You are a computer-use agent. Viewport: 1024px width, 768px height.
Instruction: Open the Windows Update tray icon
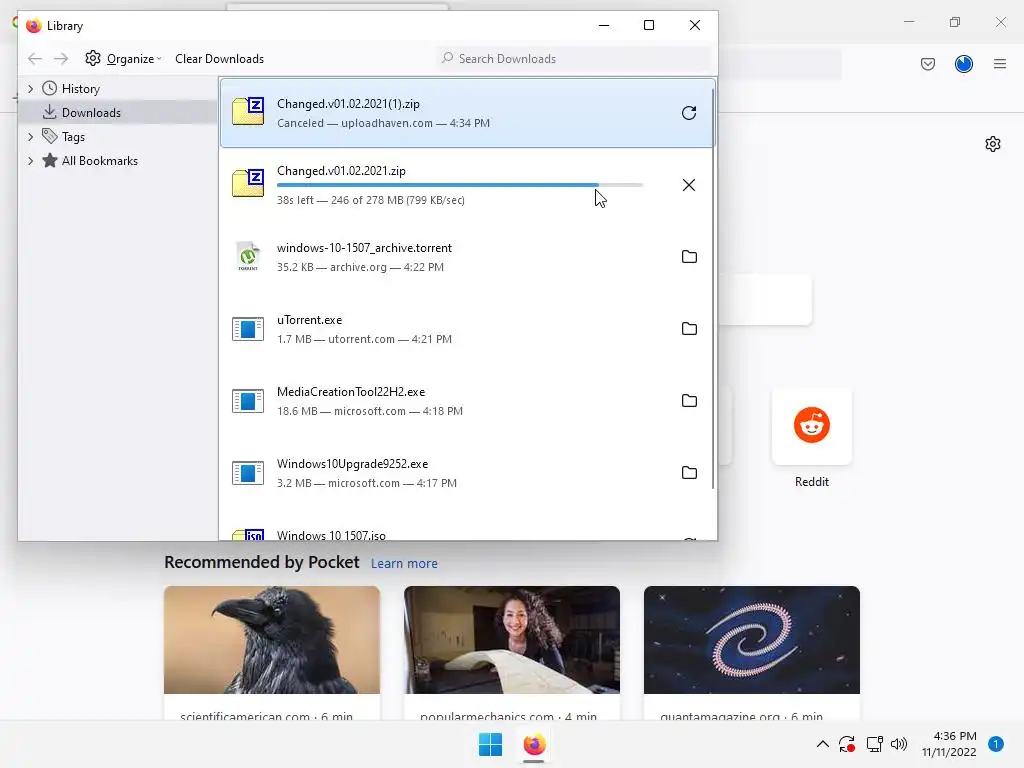847,744
